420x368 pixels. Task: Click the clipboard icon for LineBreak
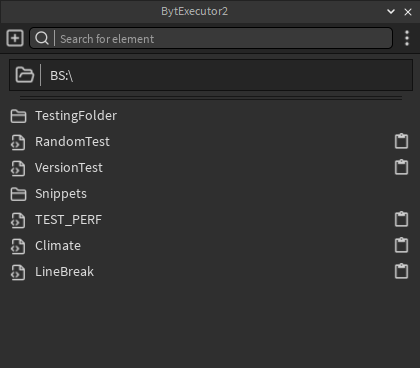pyautogui.click(x=401, y=271)
